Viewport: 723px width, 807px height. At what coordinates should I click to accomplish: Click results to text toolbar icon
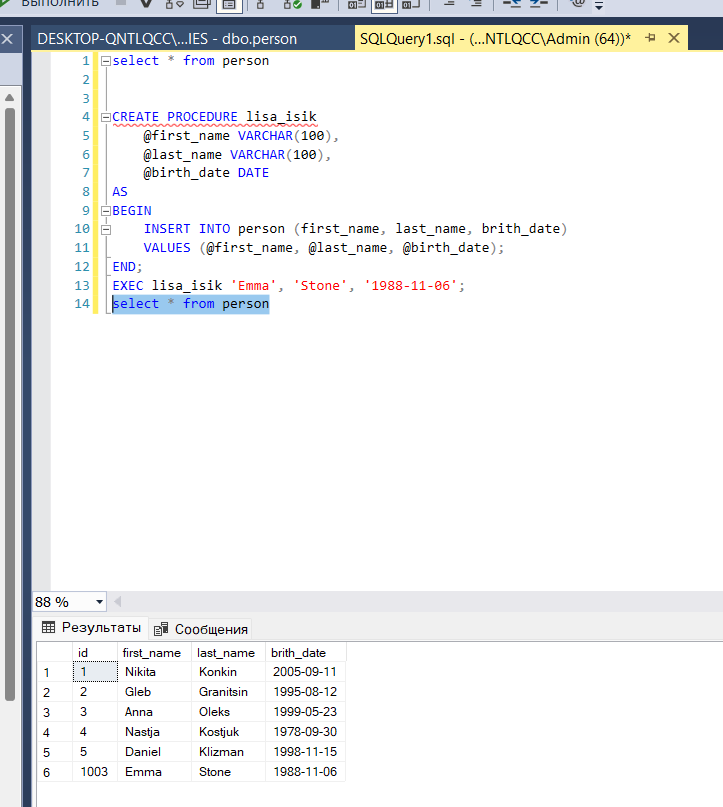[356, 5]
